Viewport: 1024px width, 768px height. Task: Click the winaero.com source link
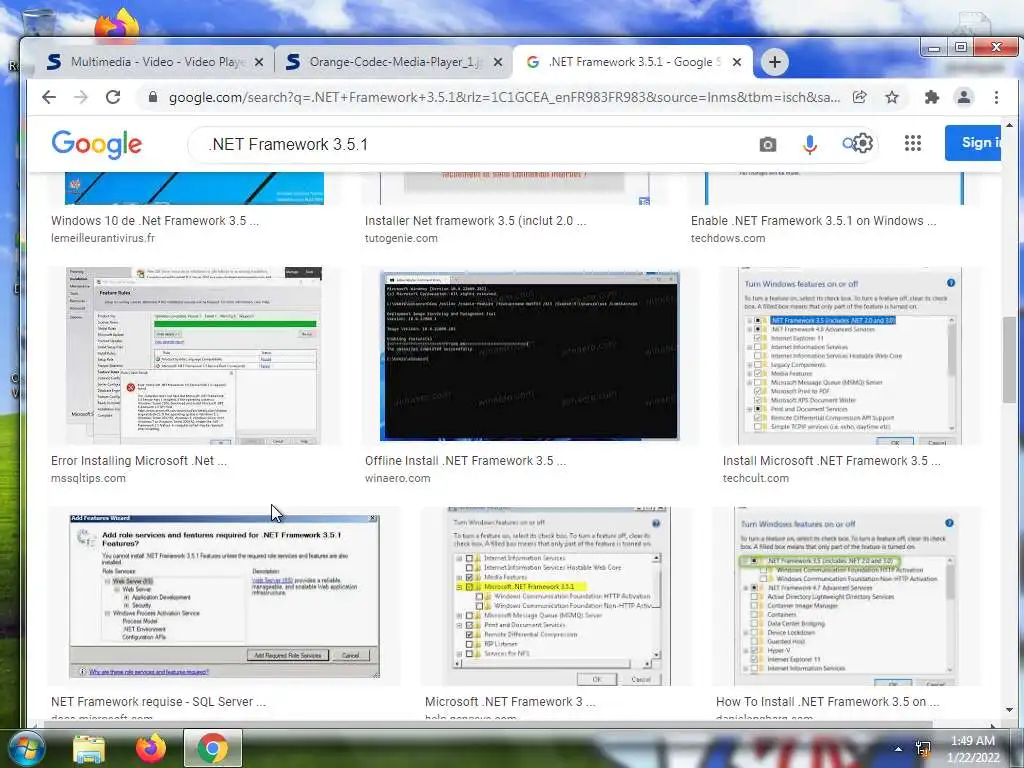tap(397, 478)
